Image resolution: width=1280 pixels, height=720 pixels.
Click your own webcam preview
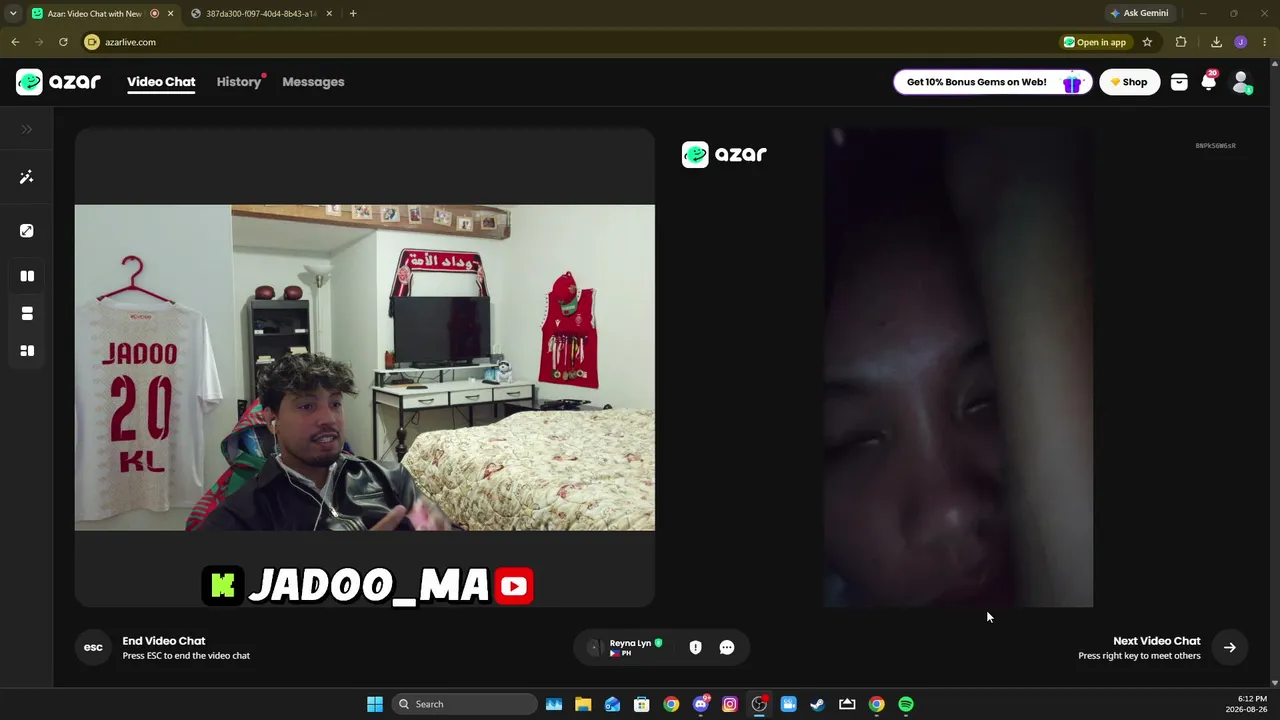tap(365, 367)
